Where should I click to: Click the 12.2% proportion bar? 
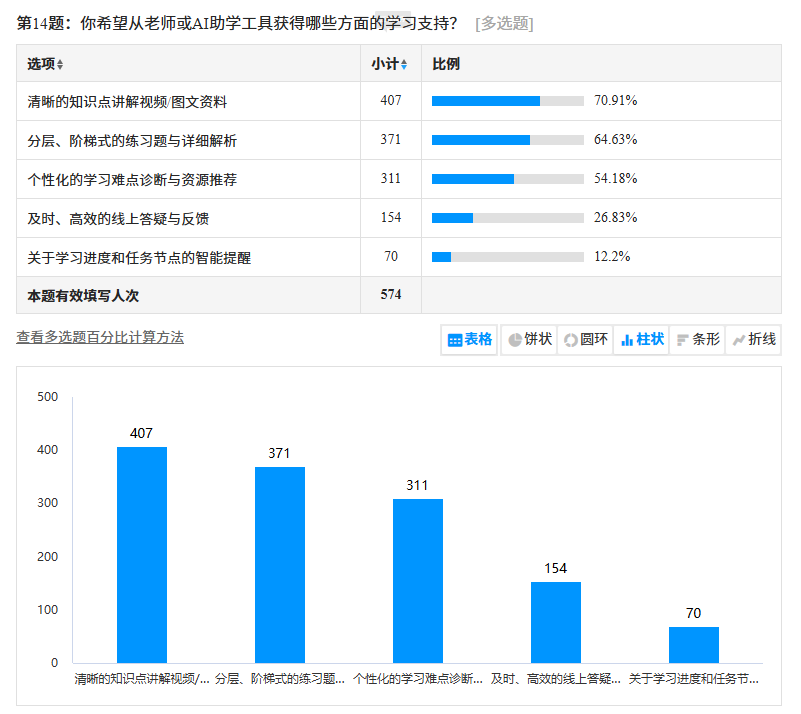click(x=507, y=257)
